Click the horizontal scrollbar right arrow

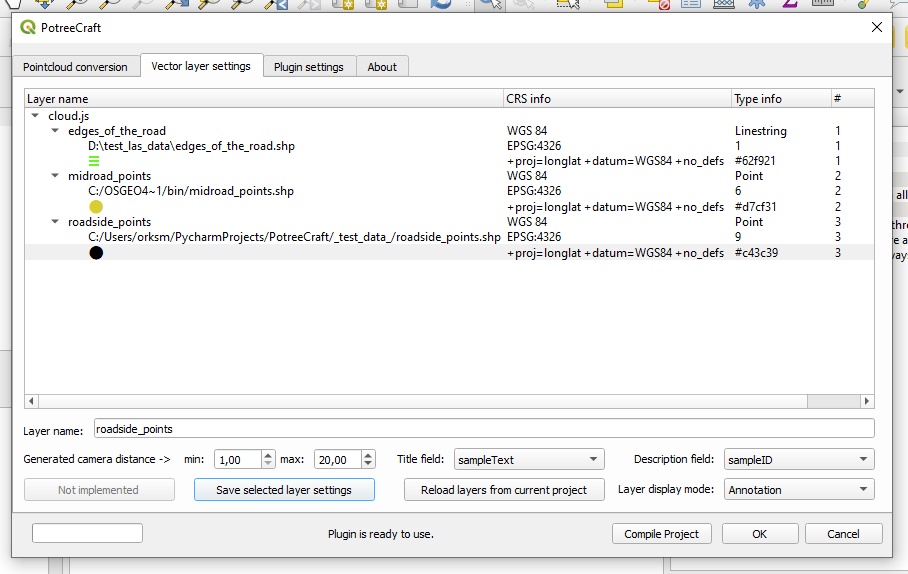(867, 401)
